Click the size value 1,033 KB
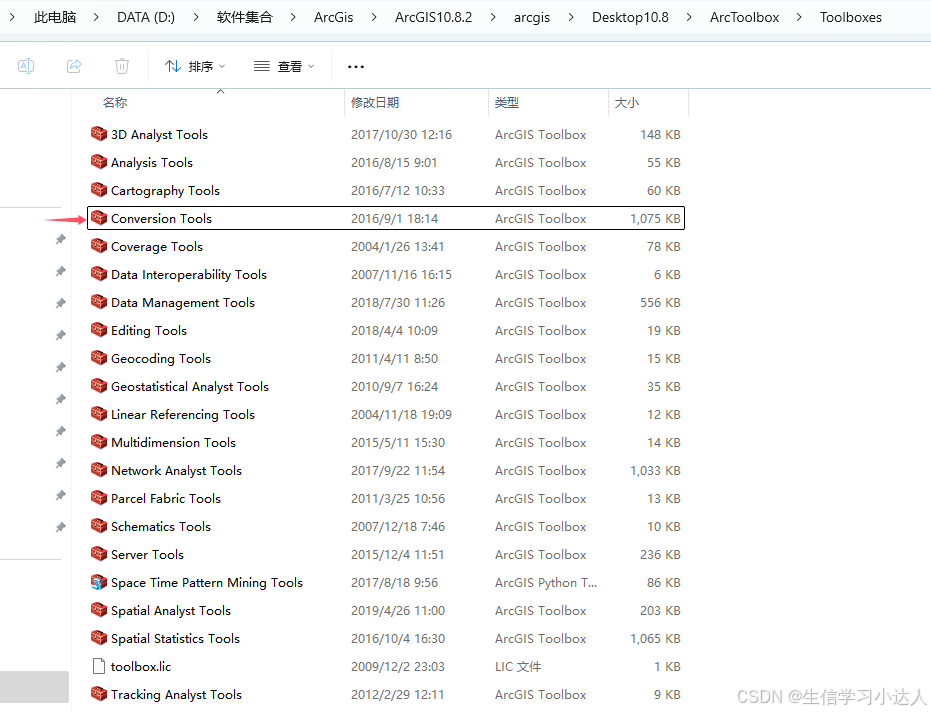Viewport: 931px width, 712px height. pos(656,470)
